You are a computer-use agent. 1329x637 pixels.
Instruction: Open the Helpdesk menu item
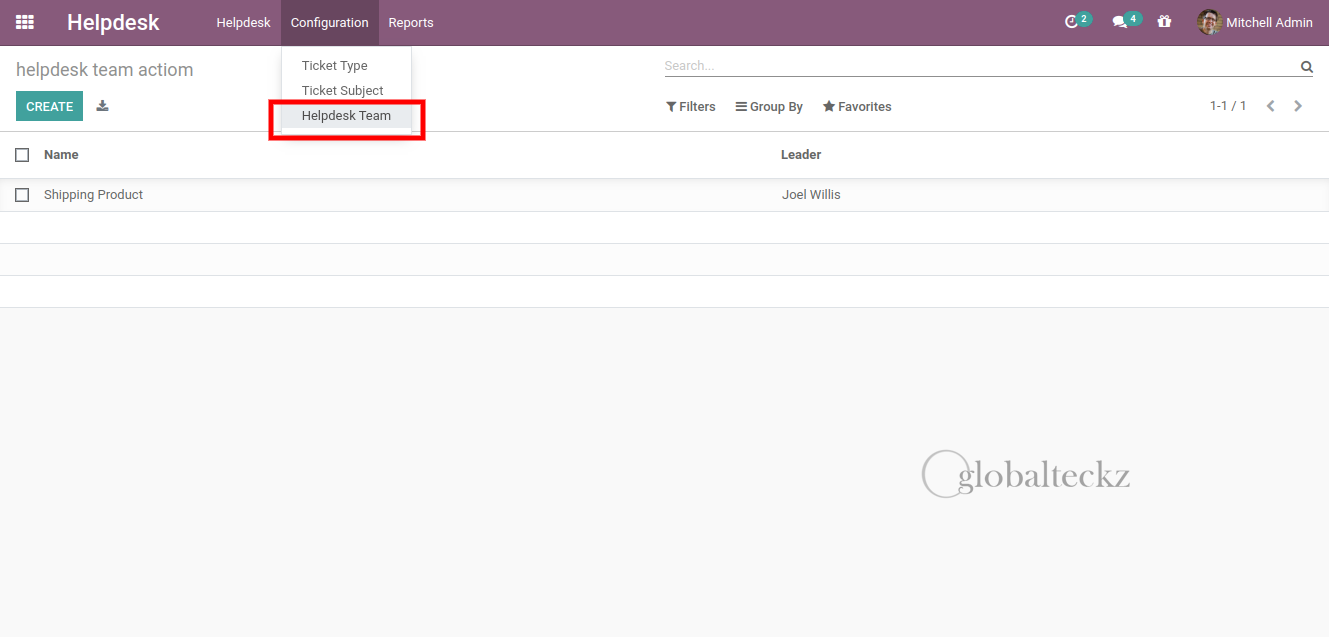(243, 22)
